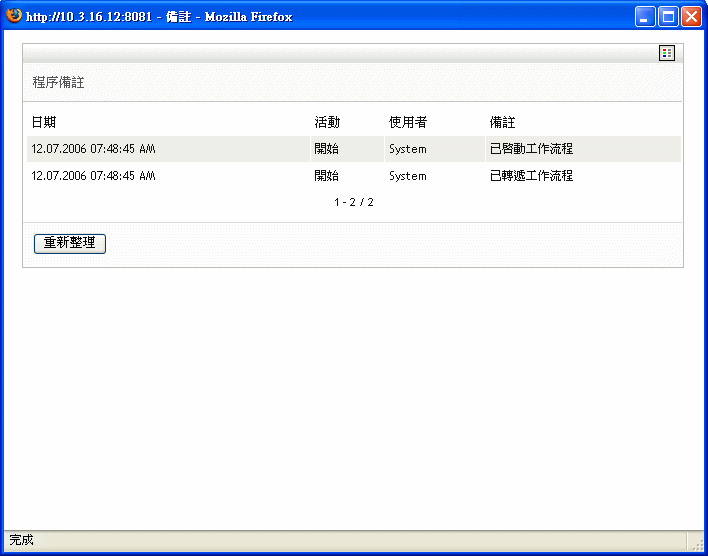Click the 日期 column header
708x556 pixels.
click(44, 122)
